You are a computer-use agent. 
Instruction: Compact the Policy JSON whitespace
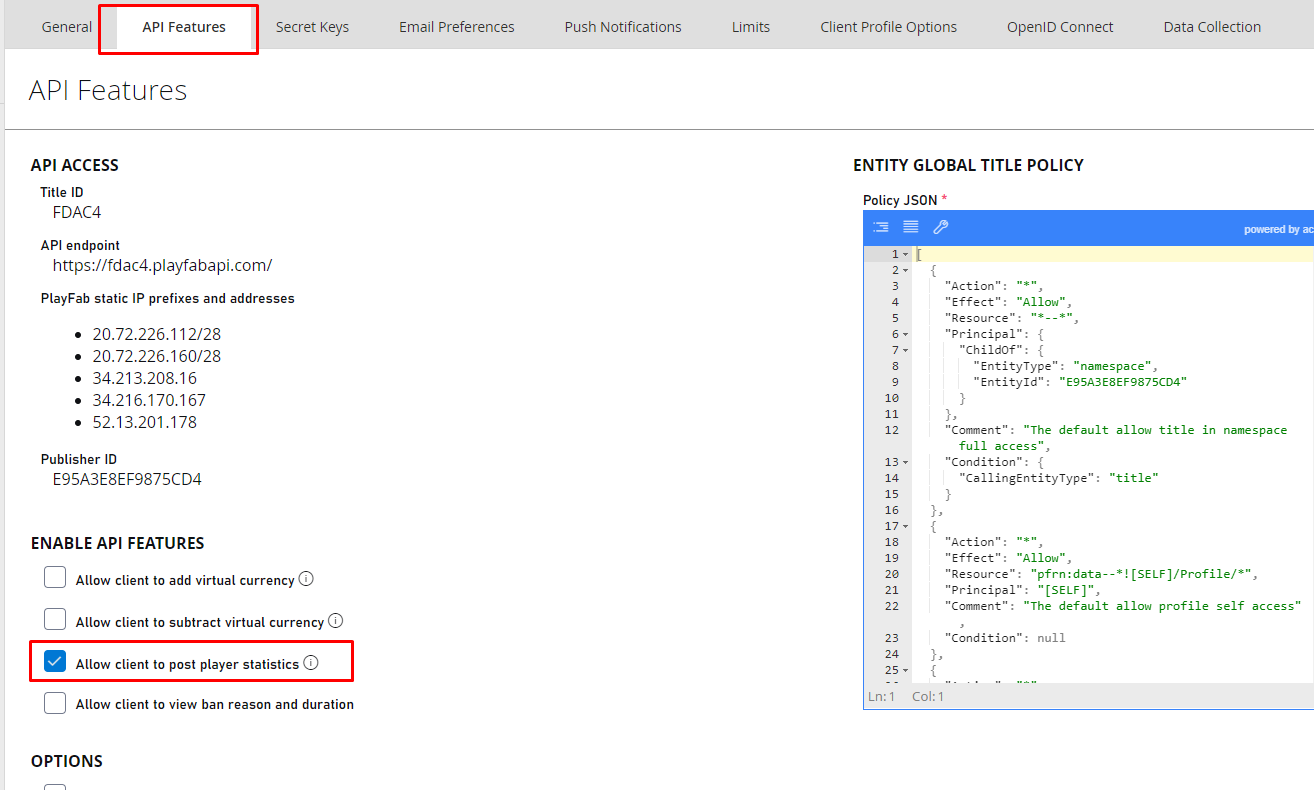click(911, 227)
